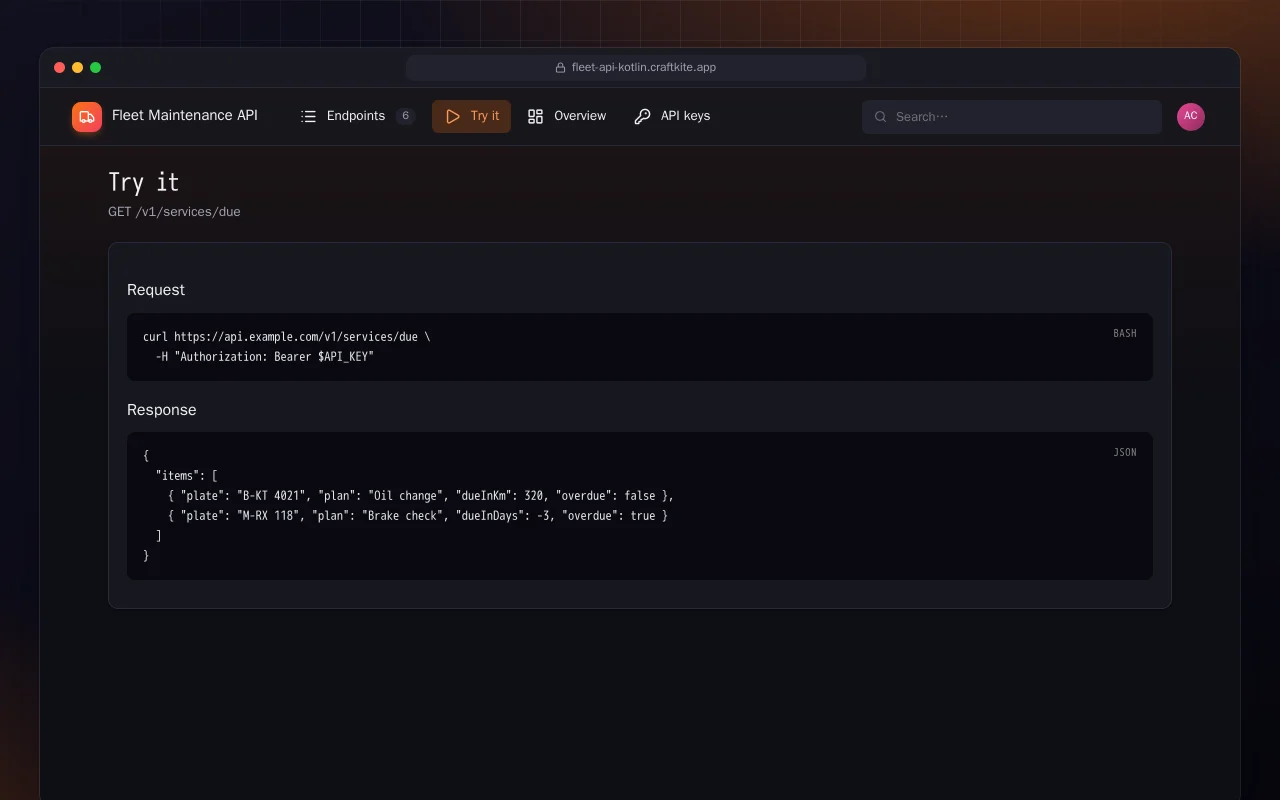1280x800 pixels.
Task: Click the BASH language label
Action: (1125, 334)
